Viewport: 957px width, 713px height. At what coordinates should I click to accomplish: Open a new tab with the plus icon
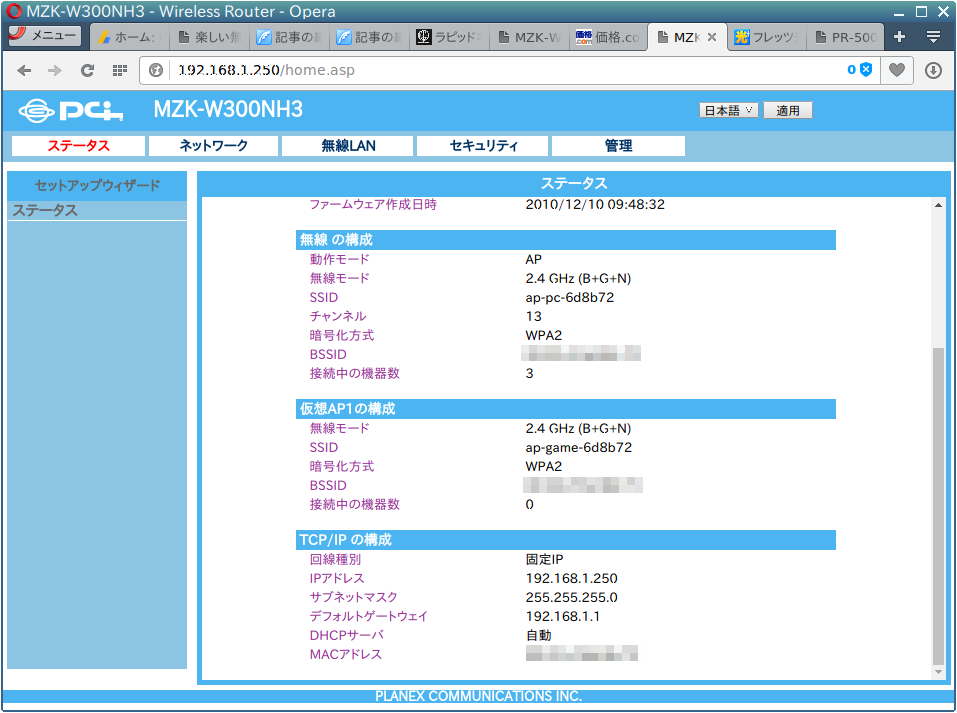[899, 37]
